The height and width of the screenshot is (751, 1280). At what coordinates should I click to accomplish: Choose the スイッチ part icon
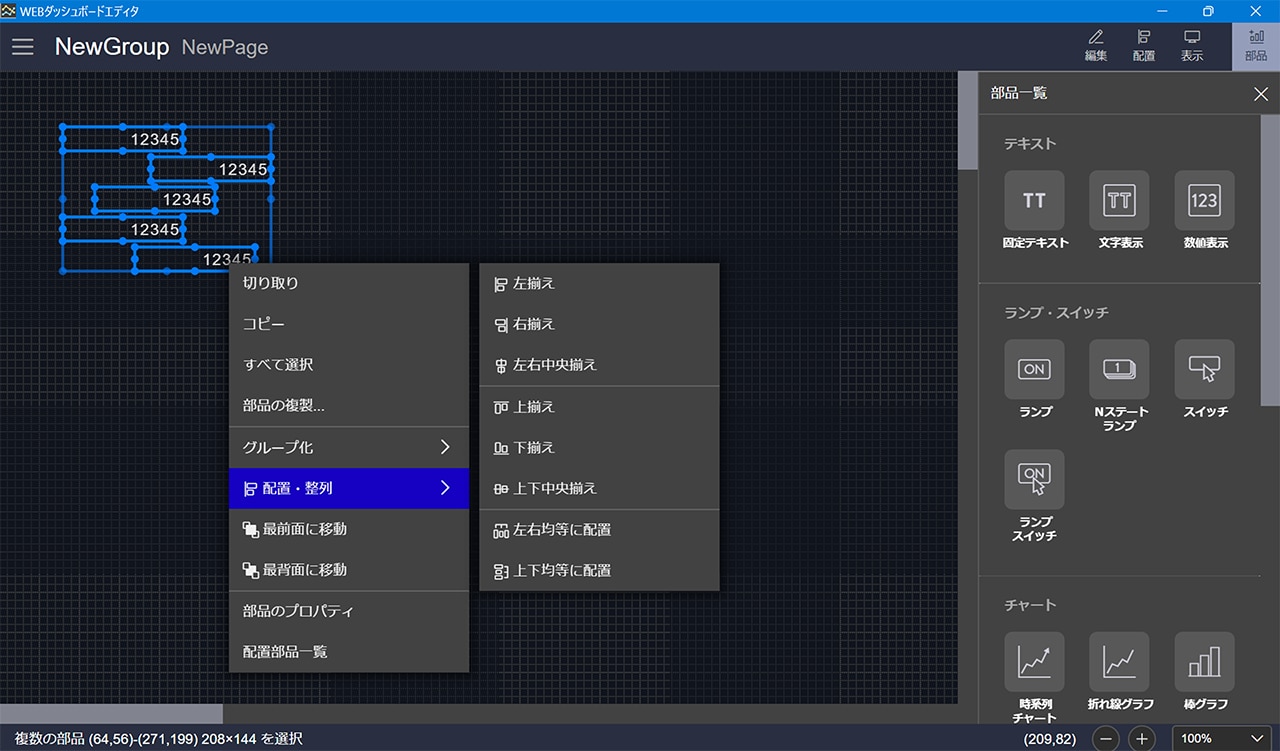coord(1204,370)
